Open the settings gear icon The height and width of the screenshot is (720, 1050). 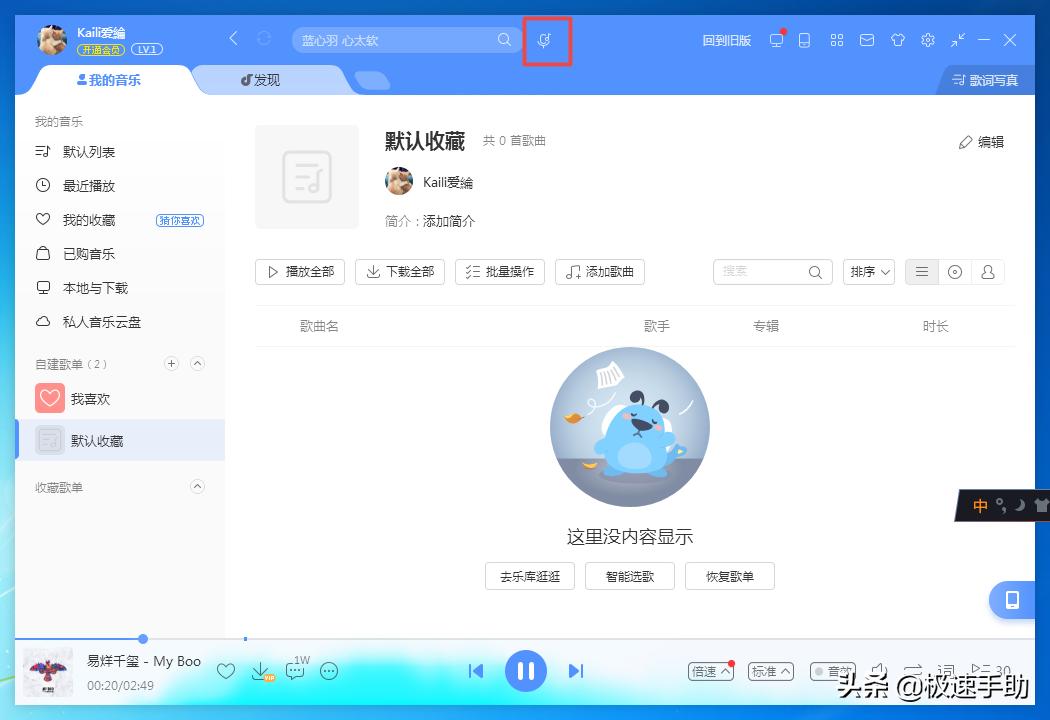point(928,40)
